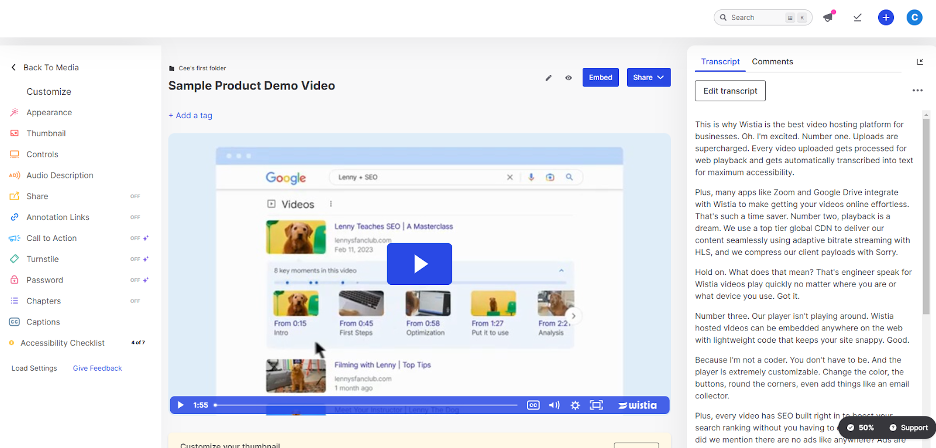
Task: Click the Controls icon in sidebar
Action: tap(14, 154)
